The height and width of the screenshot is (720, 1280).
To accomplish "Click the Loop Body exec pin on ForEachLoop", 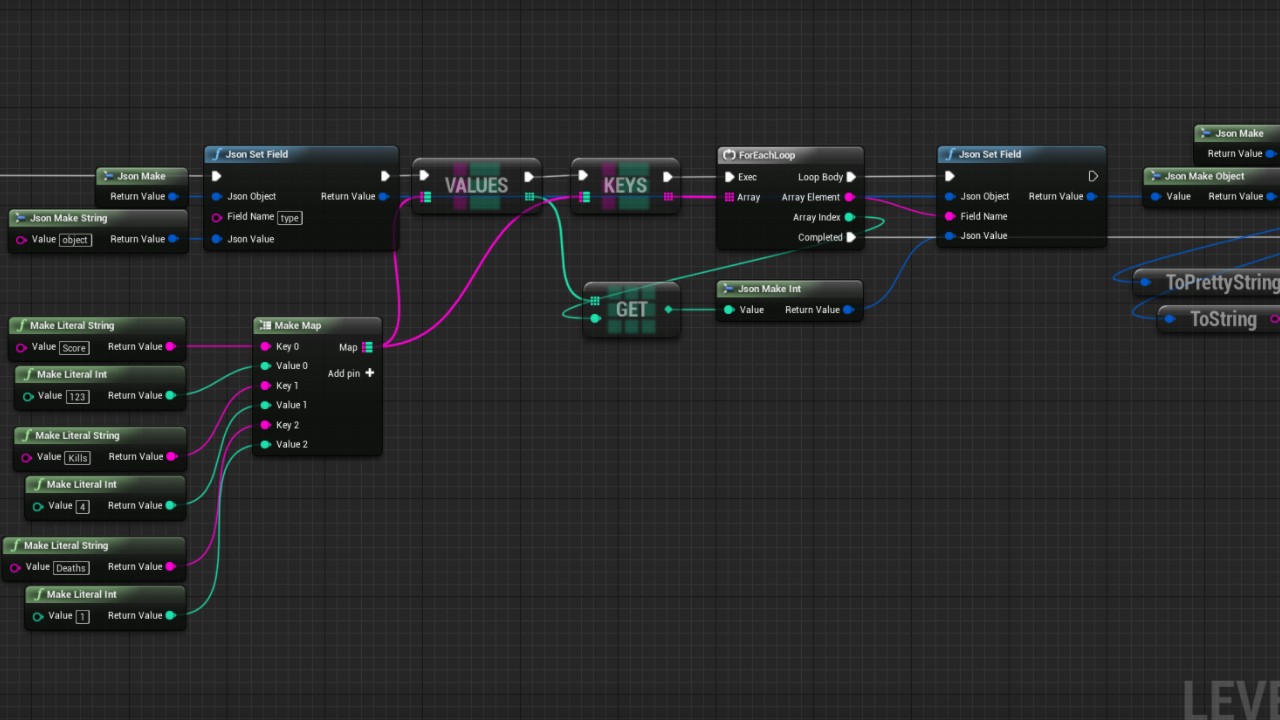I will click(851, 177).
